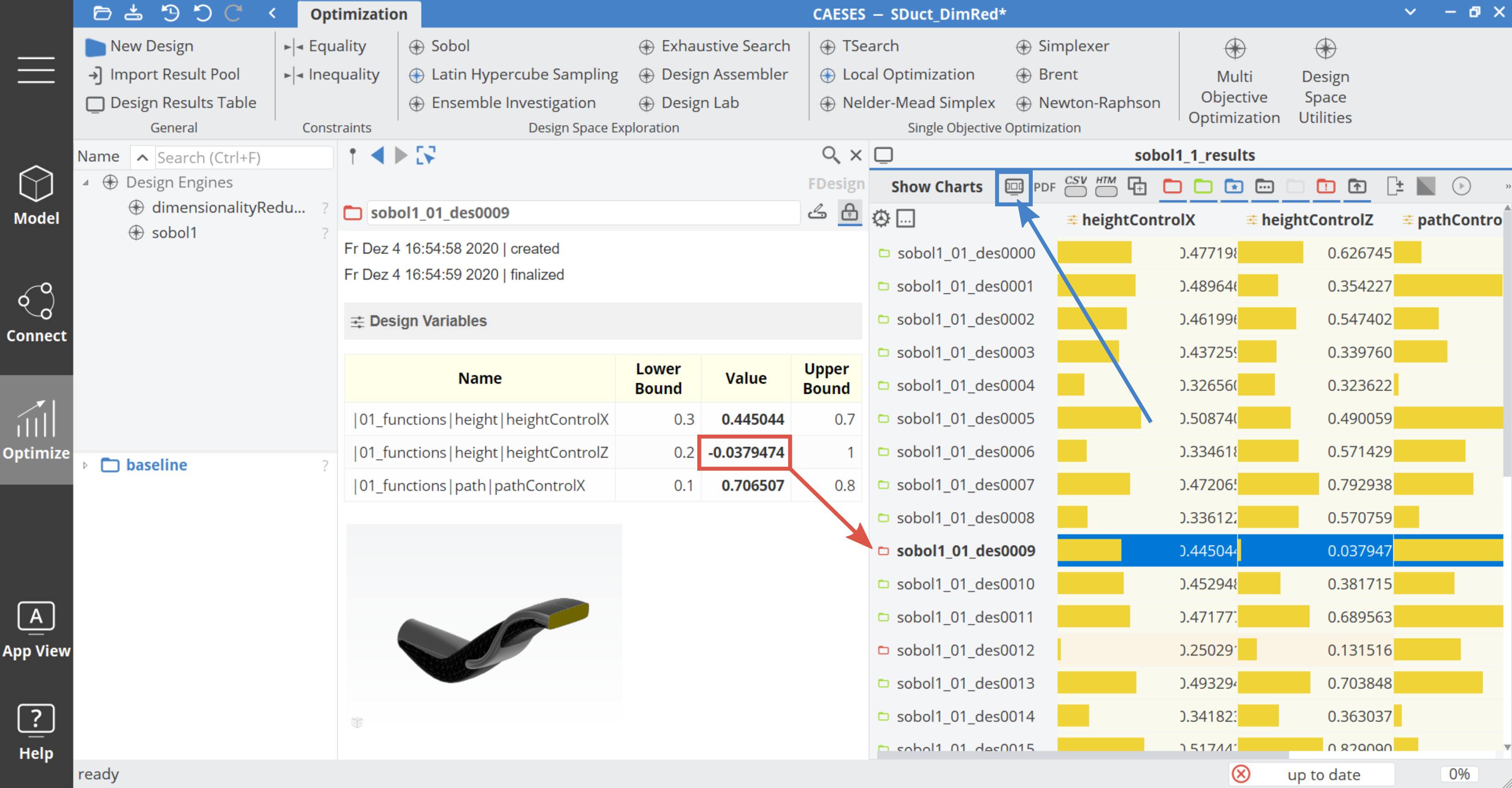This screenshot has width=1512, height=788.
Task: Click the red X status icon
Action: (x=1241, y=774)
